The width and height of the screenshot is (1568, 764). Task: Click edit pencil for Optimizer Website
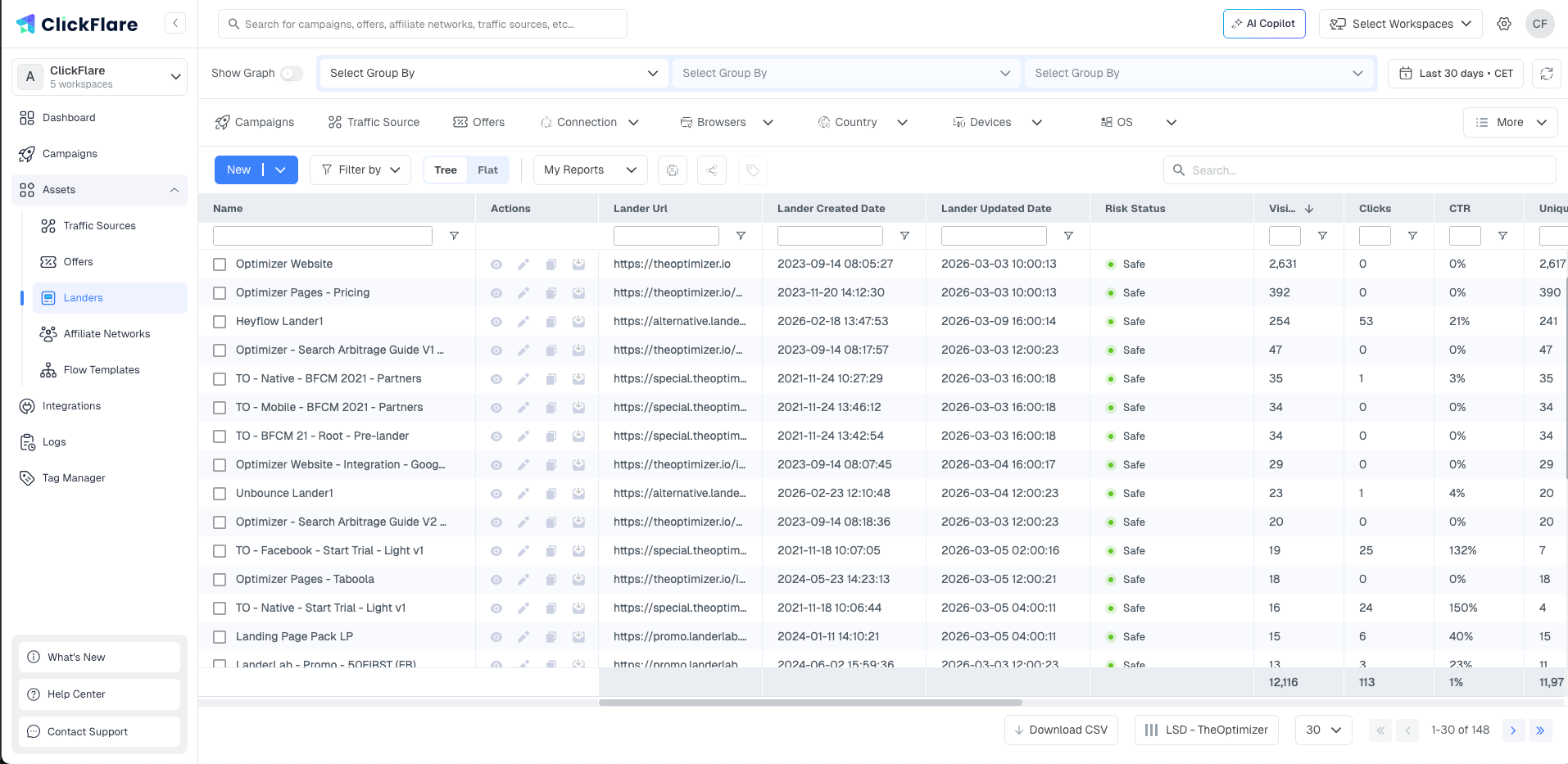523,264
